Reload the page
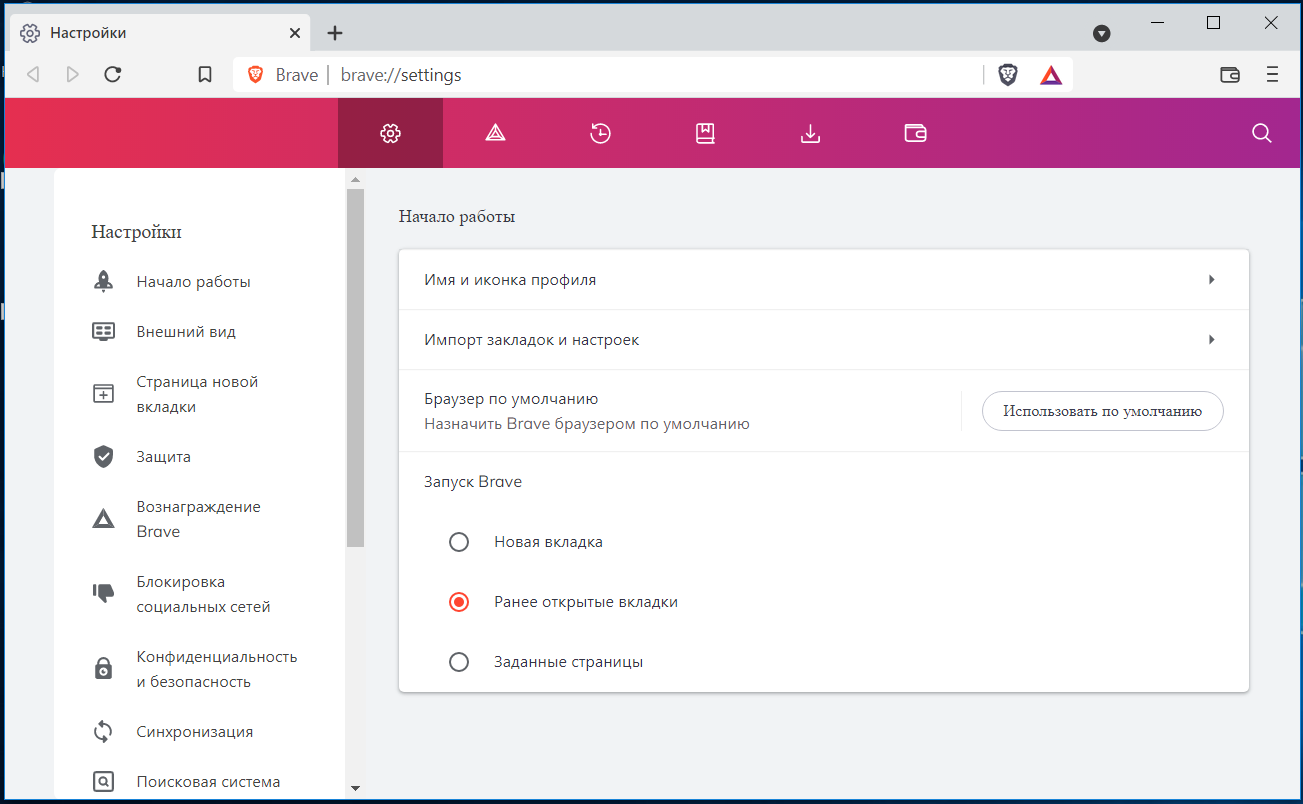 tap(113, 74)
